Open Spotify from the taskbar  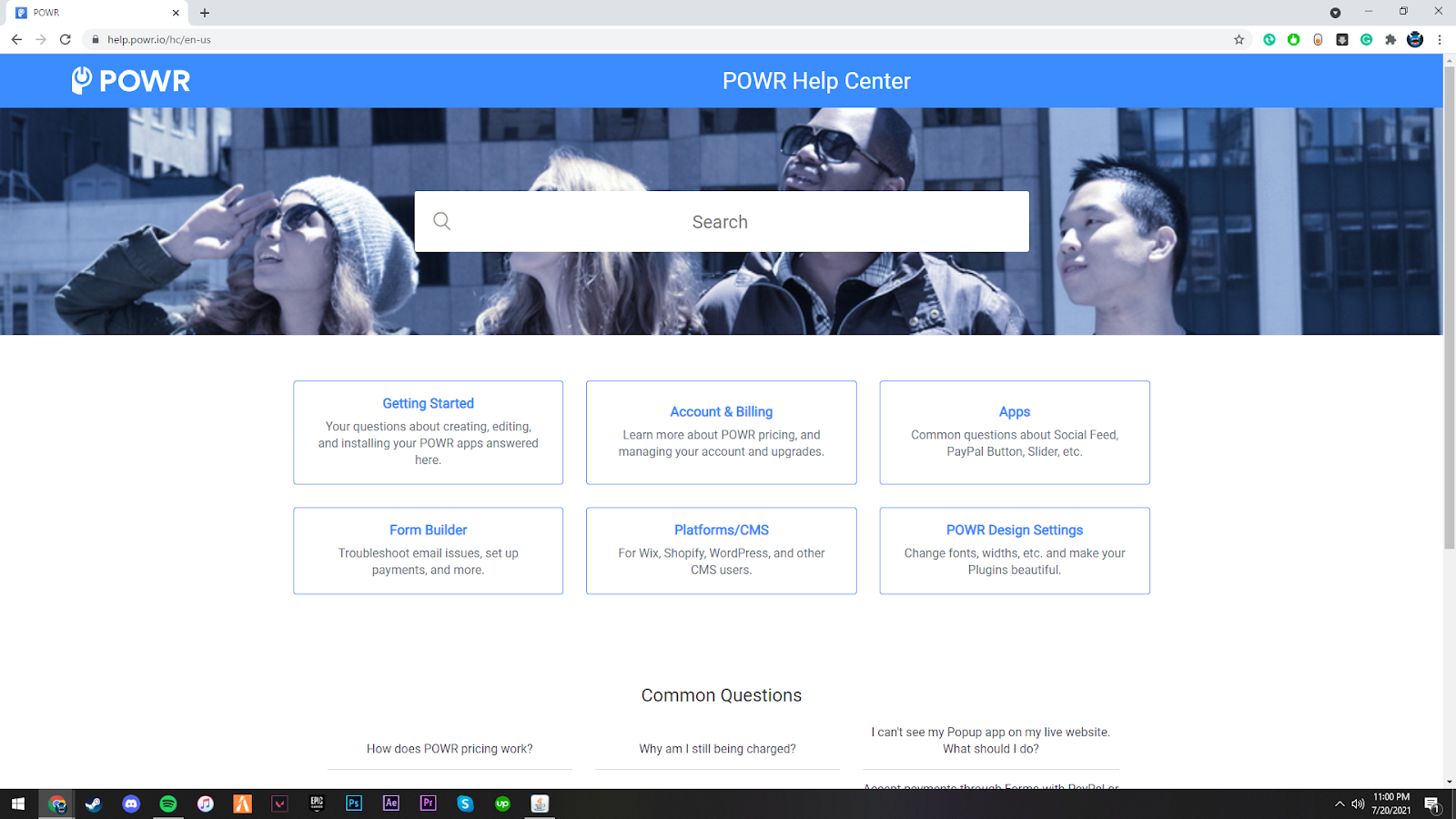pos(168,804)
